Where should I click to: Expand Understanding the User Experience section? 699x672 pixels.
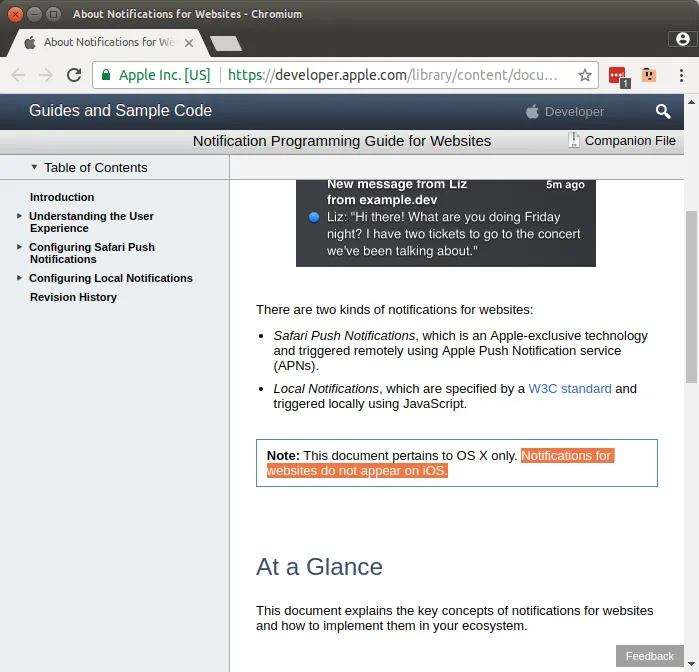19,216
